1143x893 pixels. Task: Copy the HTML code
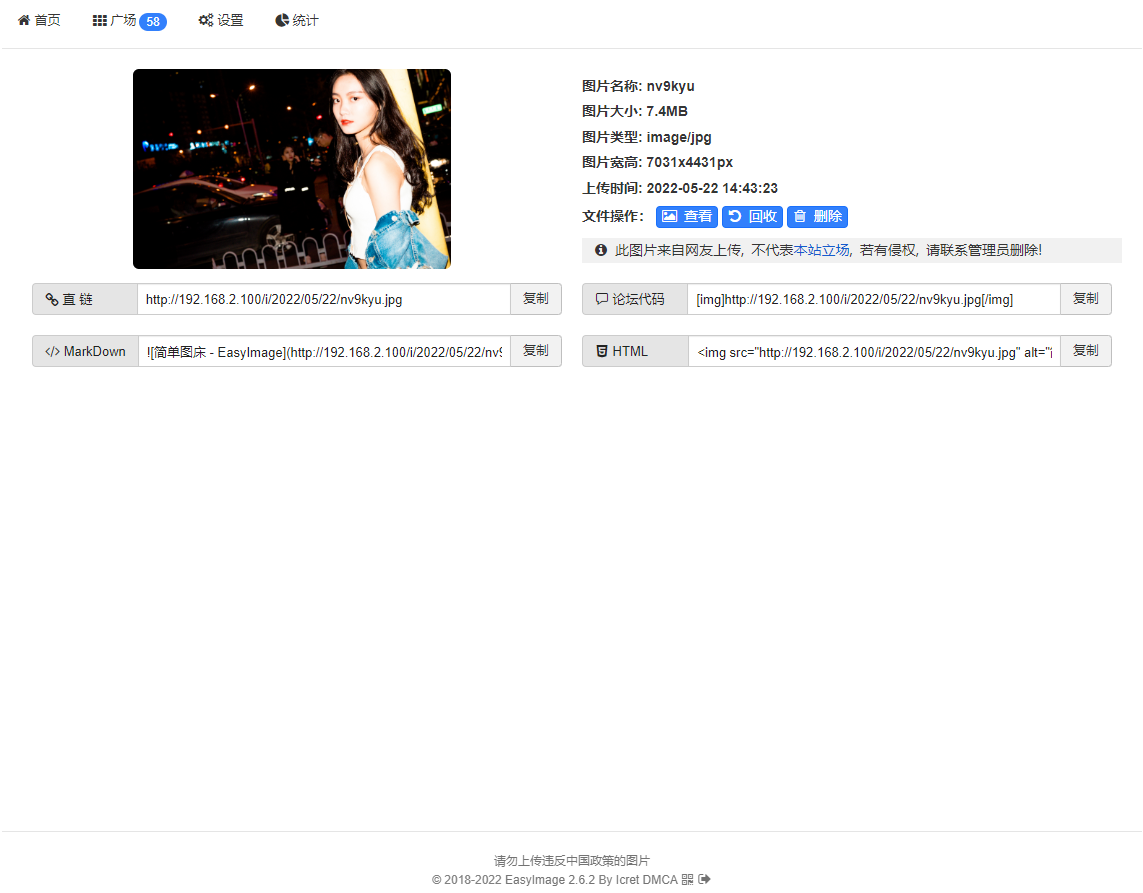1085,351
